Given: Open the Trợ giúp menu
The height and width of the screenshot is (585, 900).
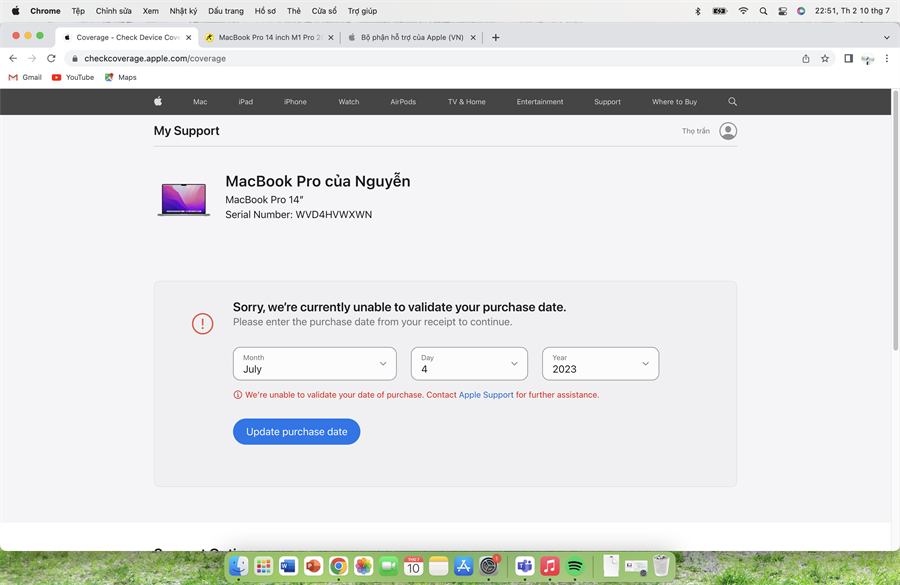Looking at the screenshot, I should (362, 11).
